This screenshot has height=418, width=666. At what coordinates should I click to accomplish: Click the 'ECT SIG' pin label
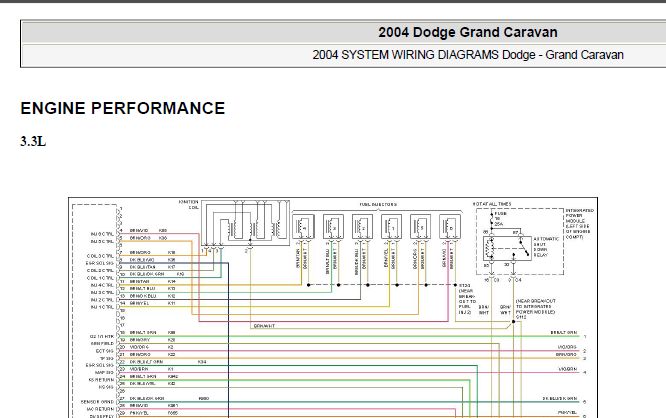(104, 351)
